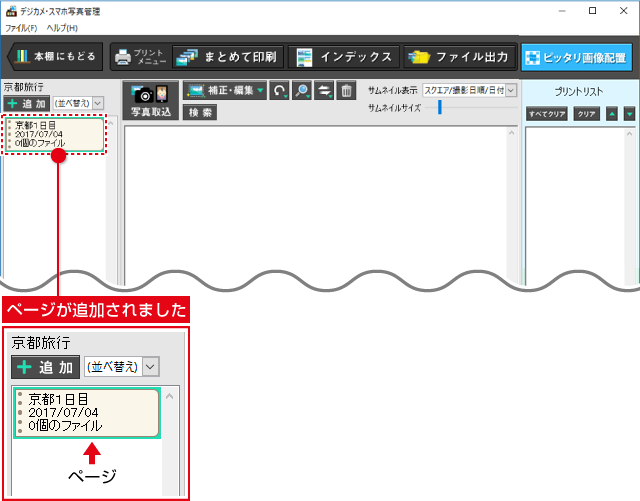
Task: Open the インデックス print option
Action: point(344,57)
